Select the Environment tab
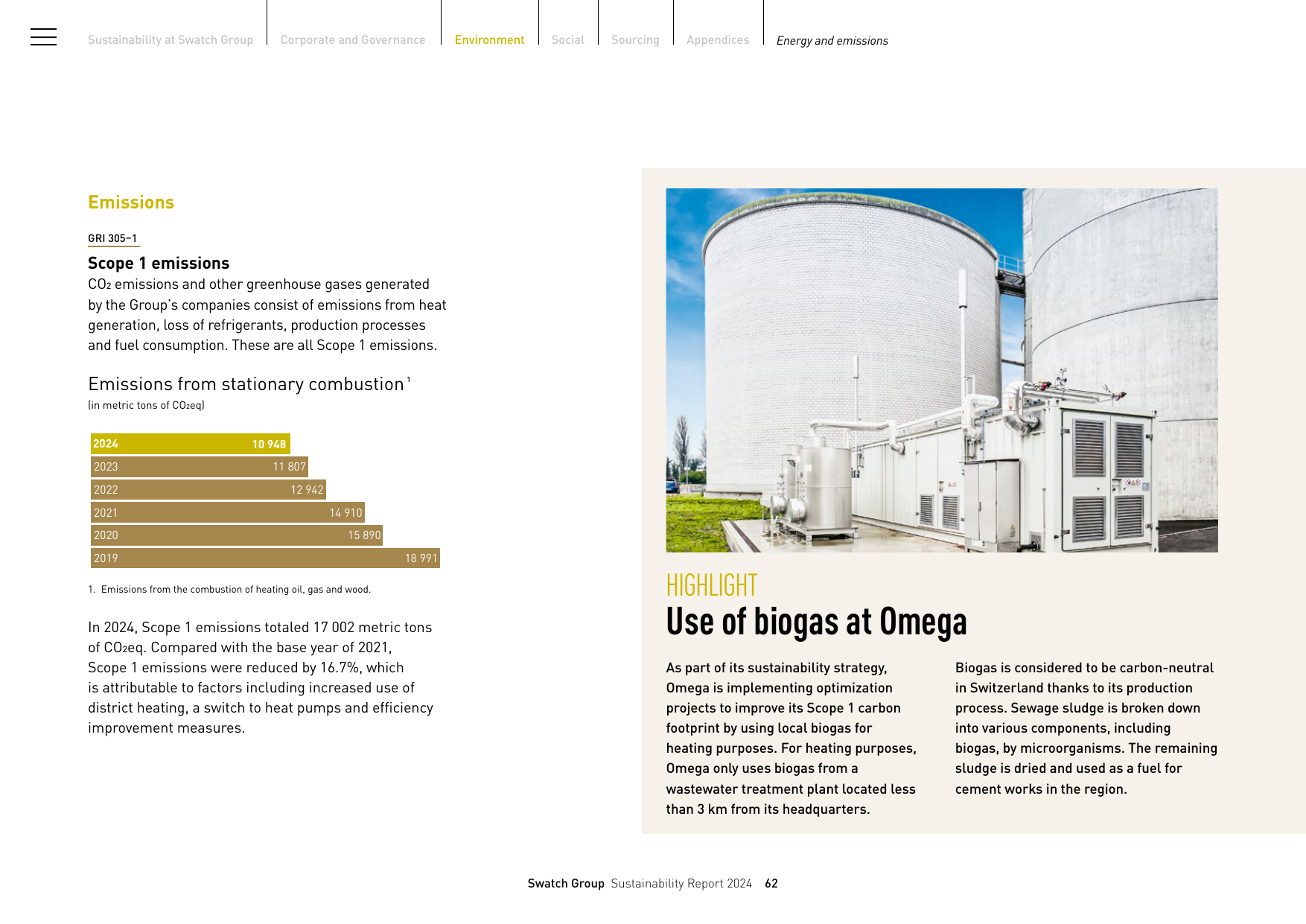 pos(489,40)
